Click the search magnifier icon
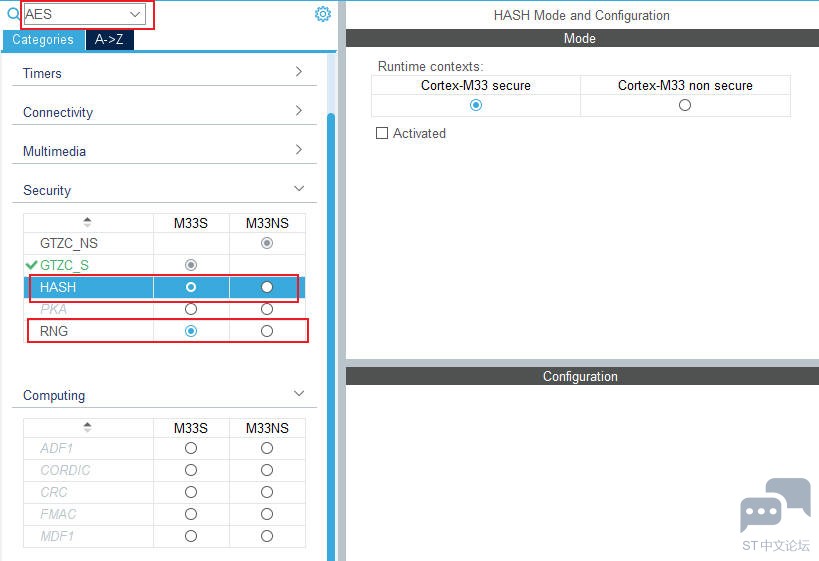This screenshot has width=819, height=561. 13,14
